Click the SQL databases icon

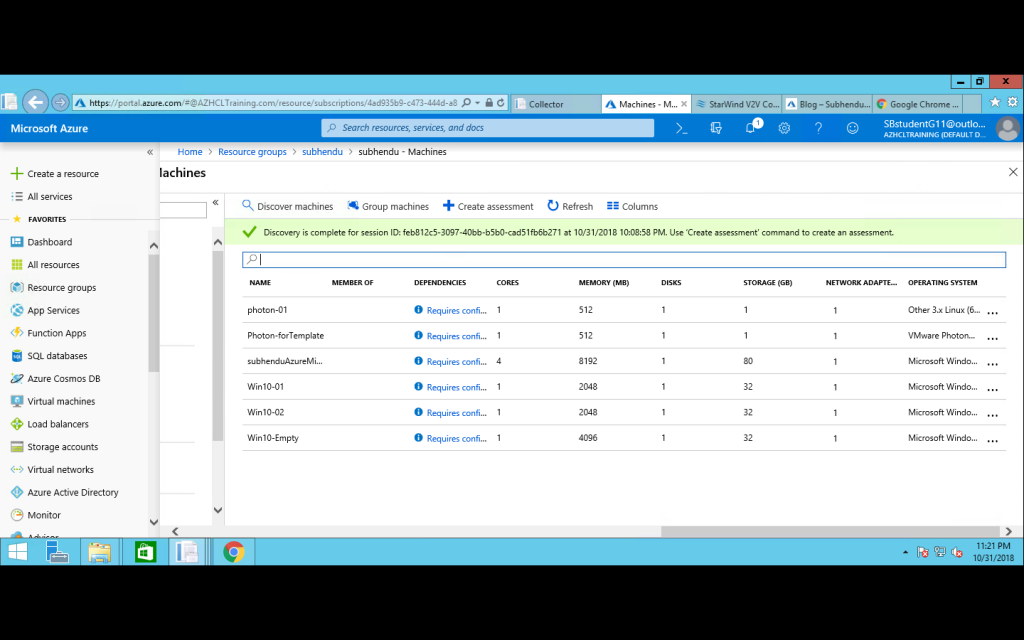coord(17,356)
